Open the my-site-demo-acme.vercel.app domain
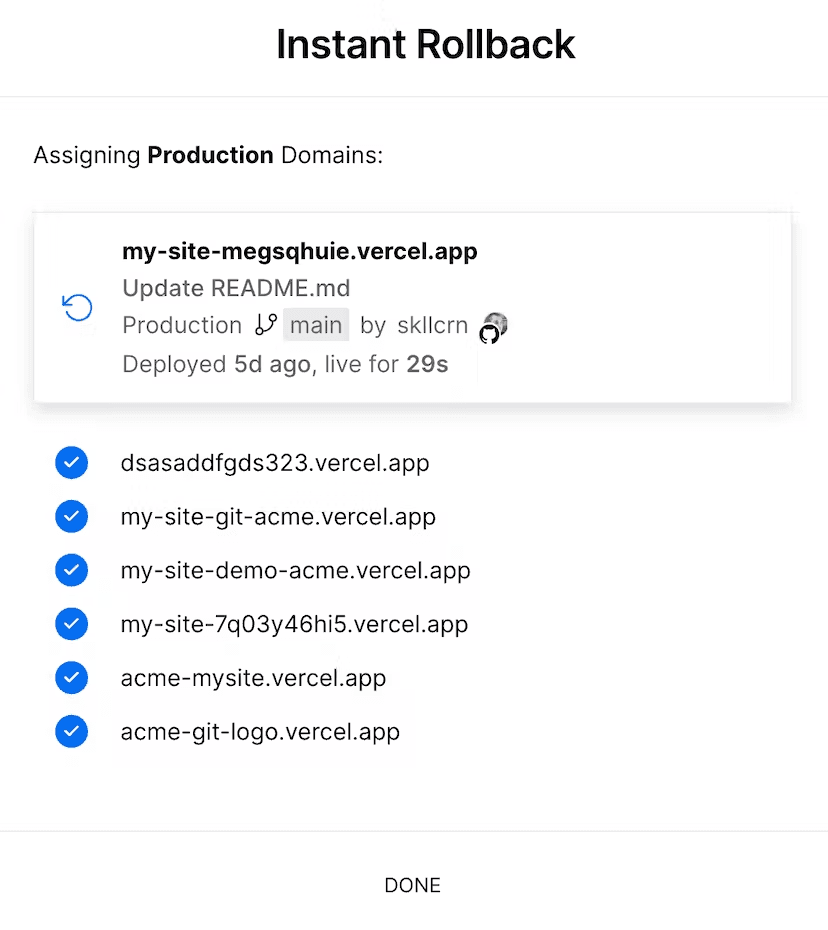 (x=295, y=570)
